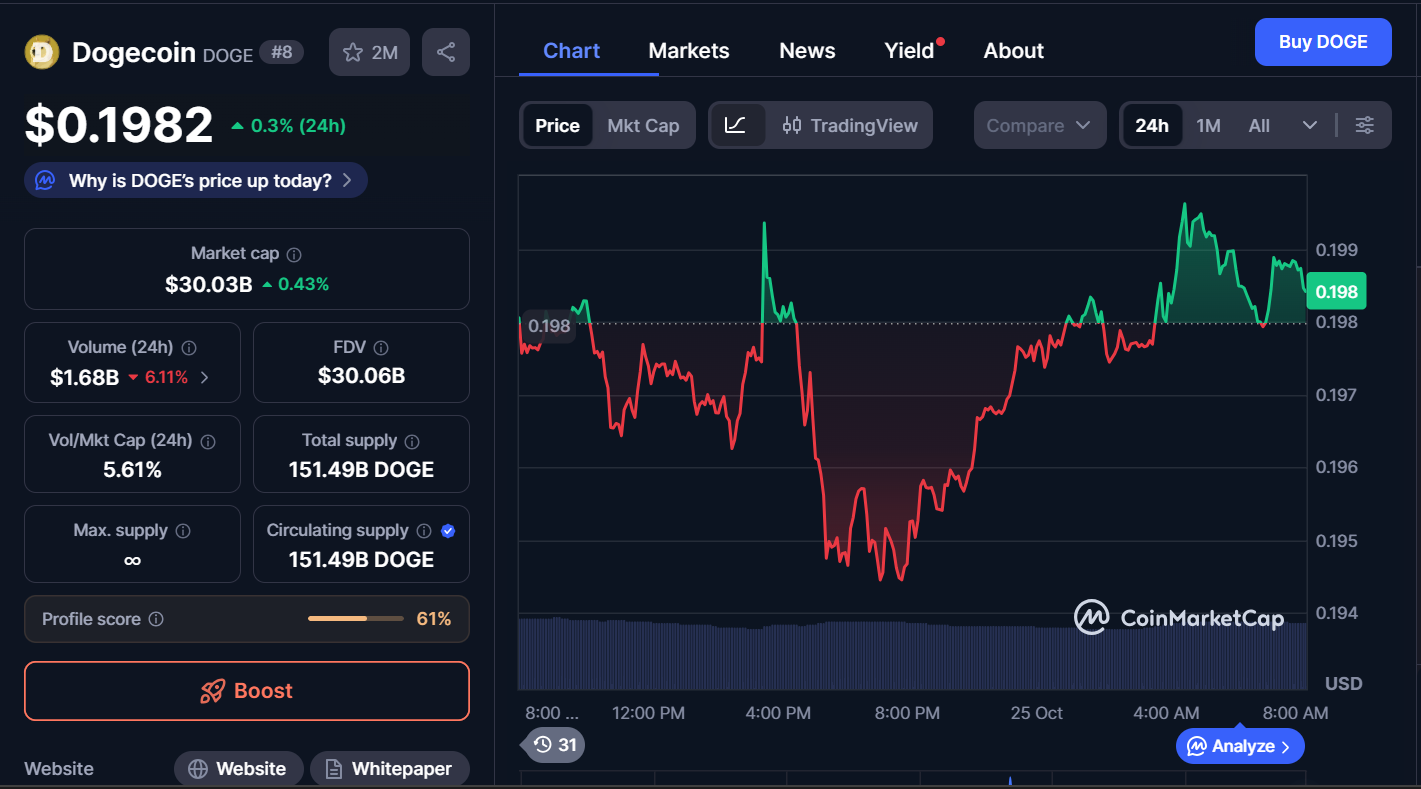This screenshot has width=1421, height=789.
Task: Select the line chart icon
Action: (736, 125)
